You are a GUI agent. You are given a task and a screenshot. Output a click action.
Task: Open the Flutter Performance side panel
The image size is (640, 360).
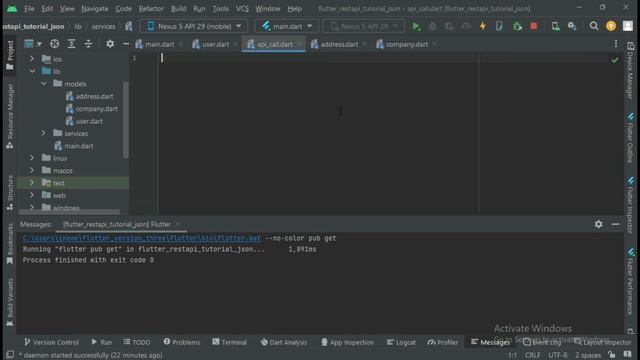click(631, 282)
